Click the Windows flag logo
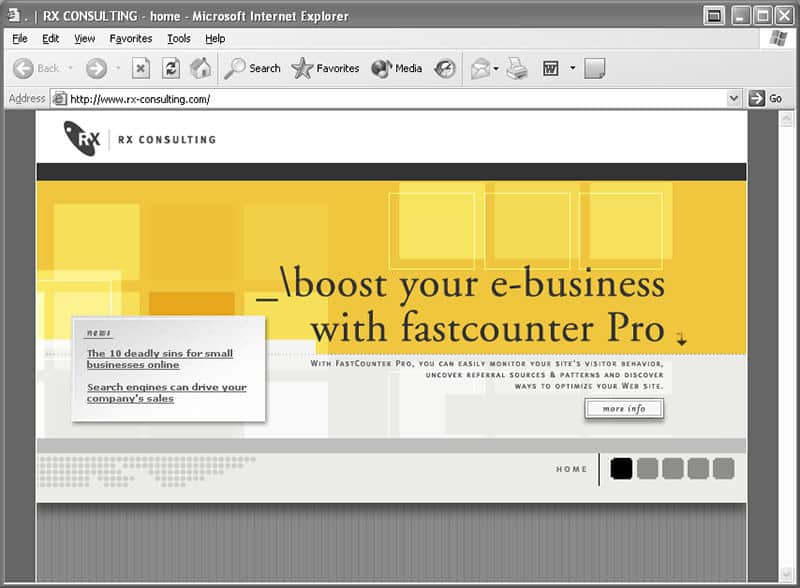The height and width of the screenshot is (588, 800). [x=778, y=38]
